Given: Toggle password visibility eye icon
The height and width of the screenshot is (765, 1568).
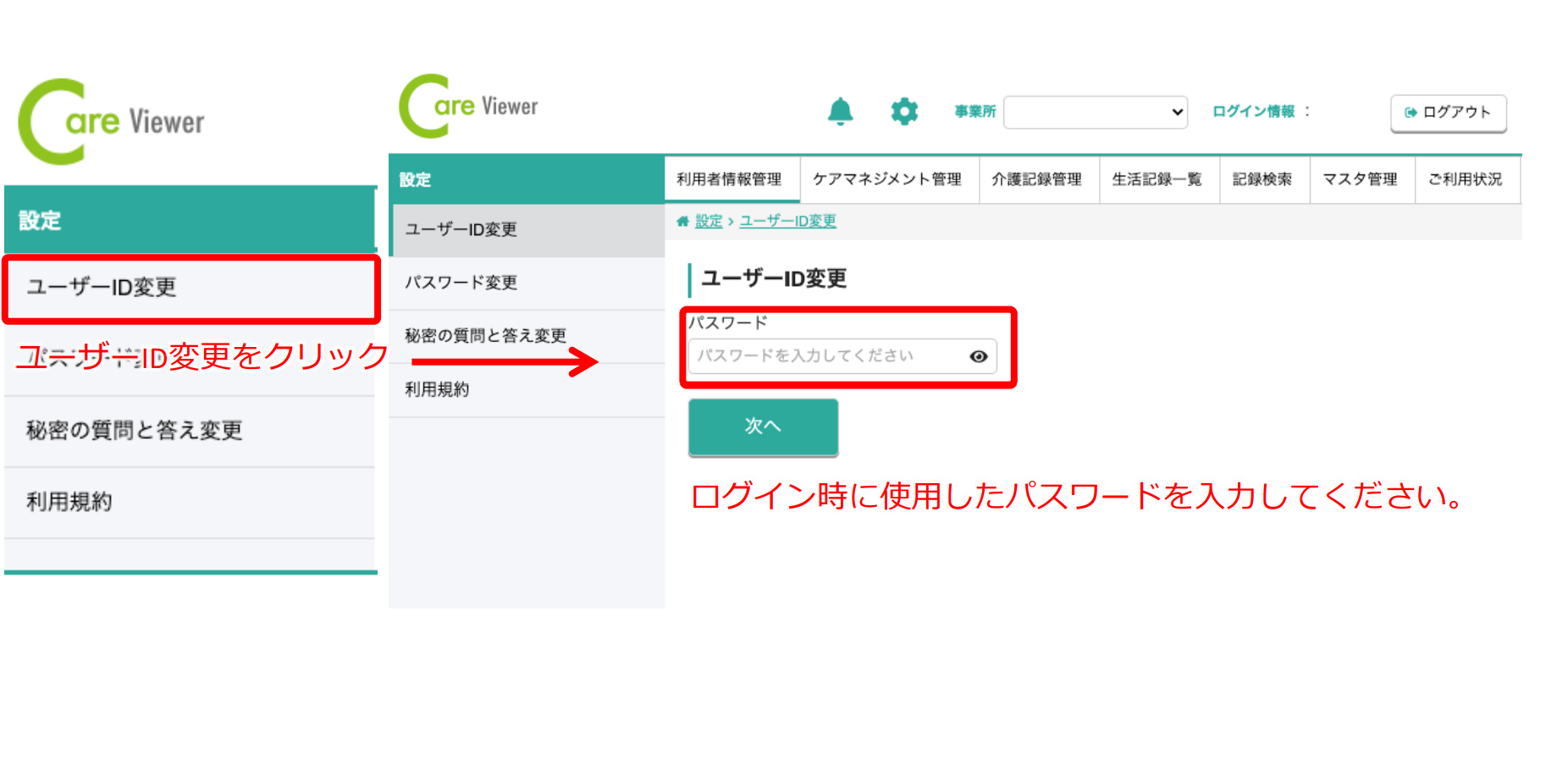Looking at the screenshot, I should point(979,356).
